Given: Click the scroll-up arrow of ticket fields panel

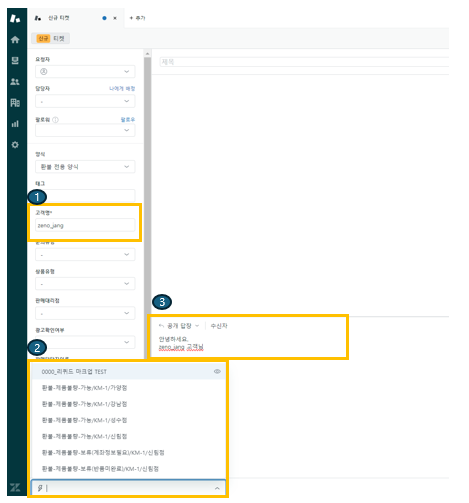Looking at the screenshot, I should [147, 53].
